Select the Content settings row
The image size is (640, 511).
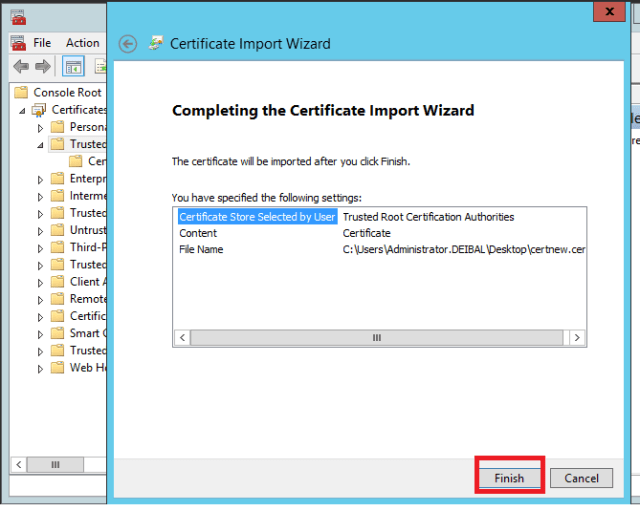coord(198,233)
